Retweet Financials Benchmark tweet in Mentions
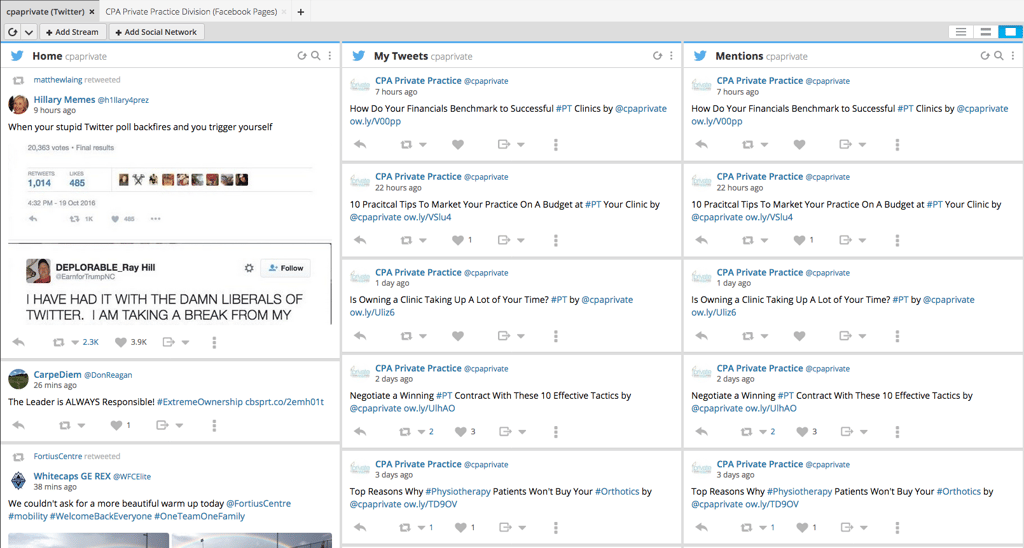1024x548 pixels. click(x=748, y=144)
